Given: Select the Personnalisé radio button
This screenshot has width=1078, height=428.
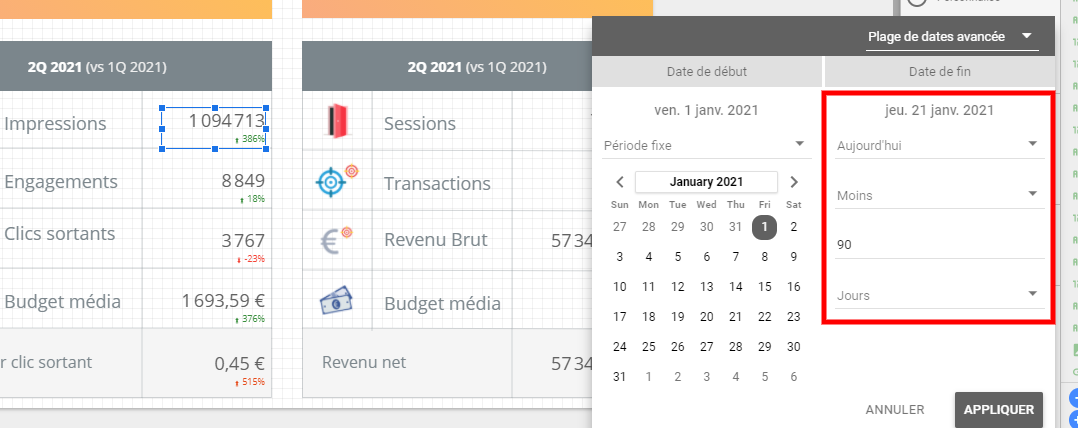Looking at the screenshot, I should point(916,3).
